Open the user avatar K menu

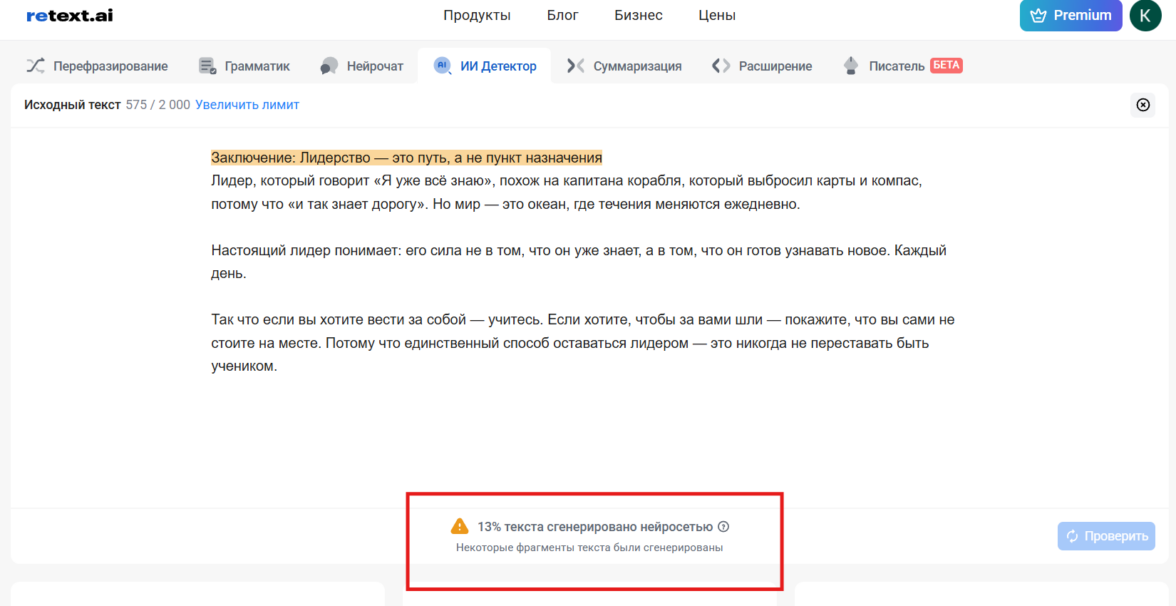point(1145,15)
